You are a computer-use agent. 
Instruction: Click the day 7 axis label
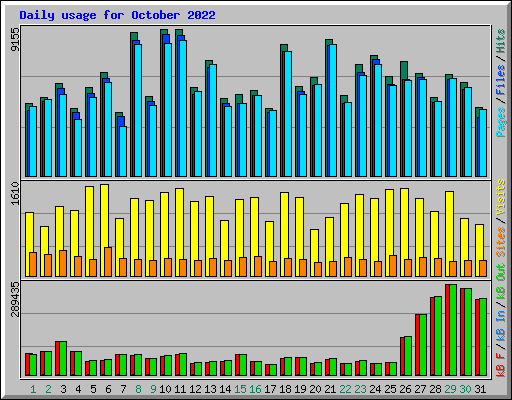[x=123, y=389]
